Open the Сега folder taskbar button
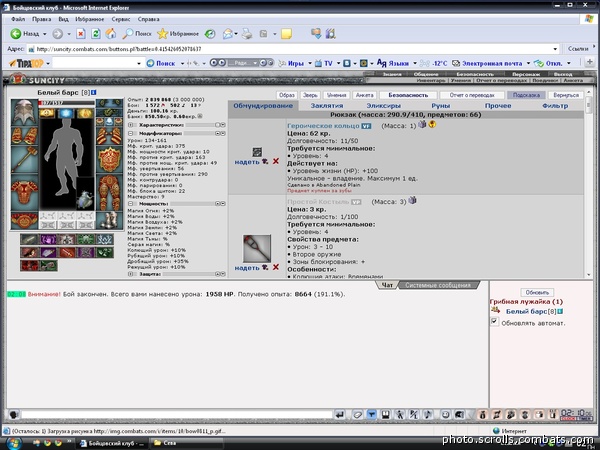The image size is (600, 450). pos(186,443)
